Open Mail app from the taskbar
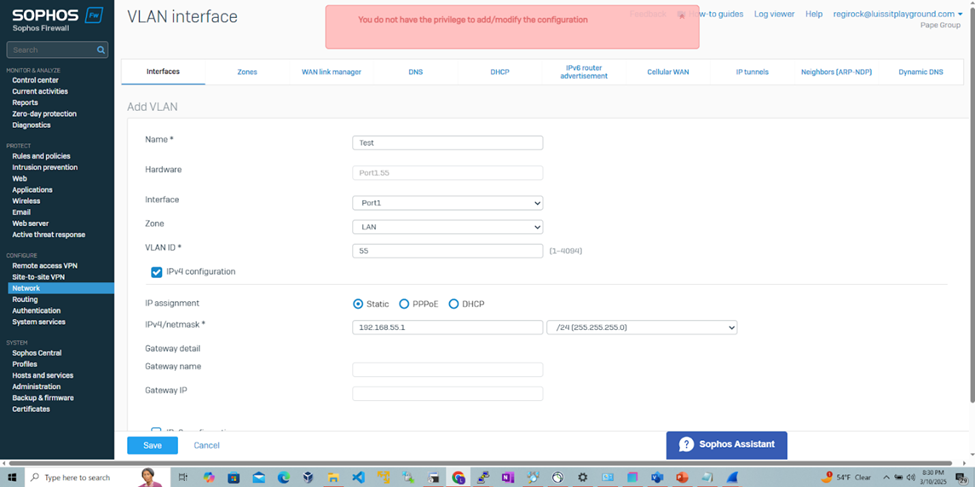The height and width of the screenshot is (487, 975). [x=259, y=477]
